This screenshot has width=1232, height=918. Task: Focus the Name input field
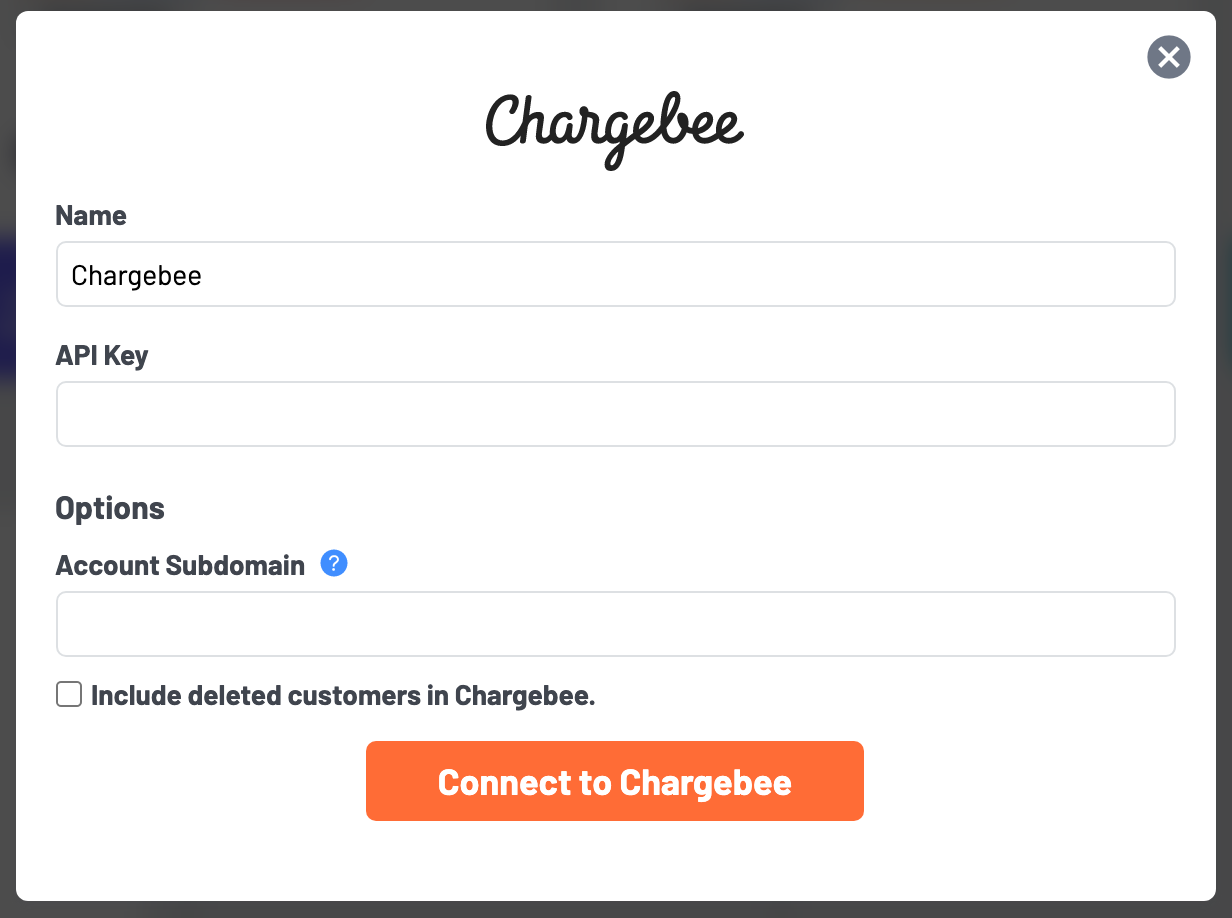616,274
